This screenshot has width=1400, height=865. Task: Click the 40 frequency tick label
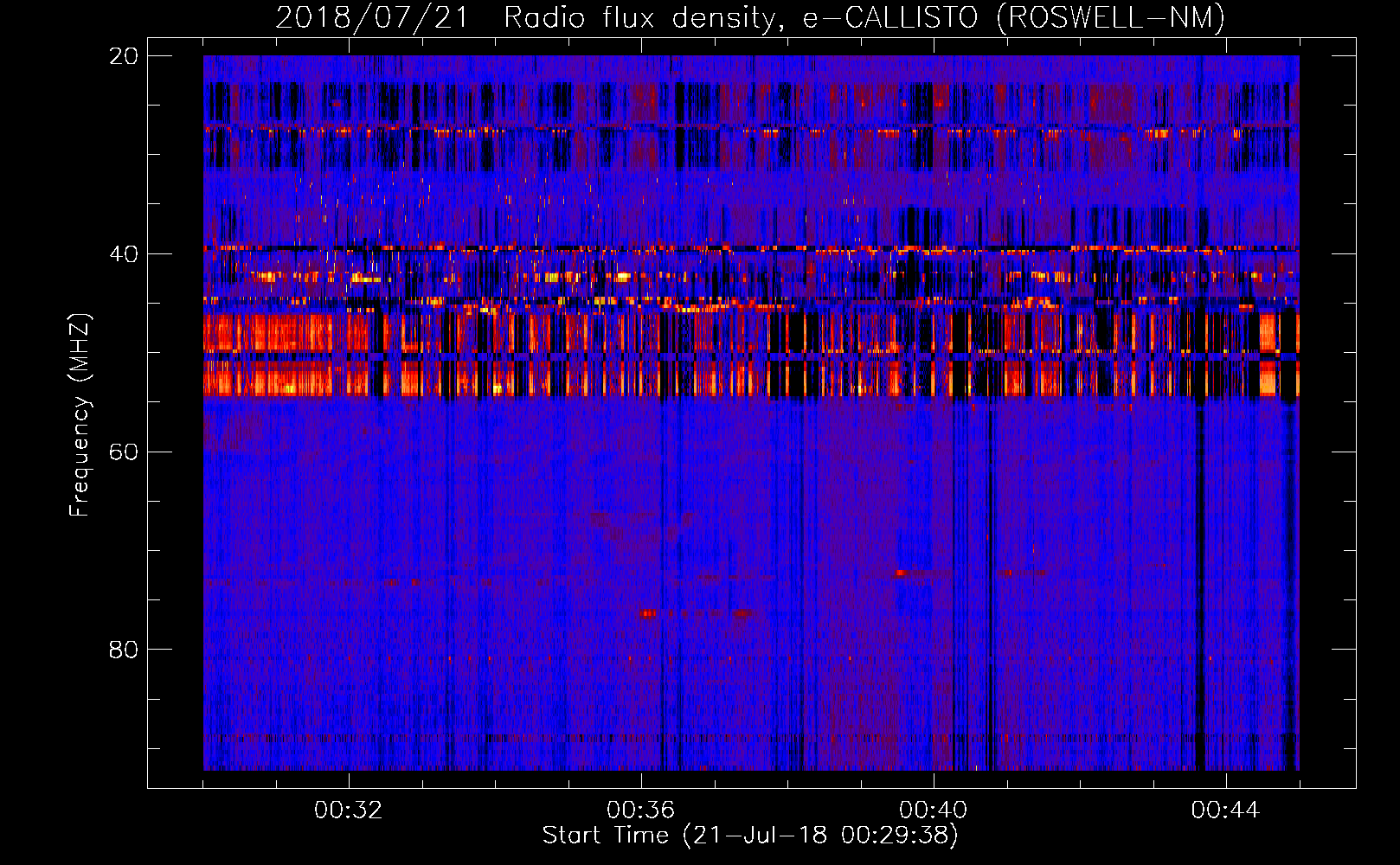pyautogui.click(x=124, y=254)
